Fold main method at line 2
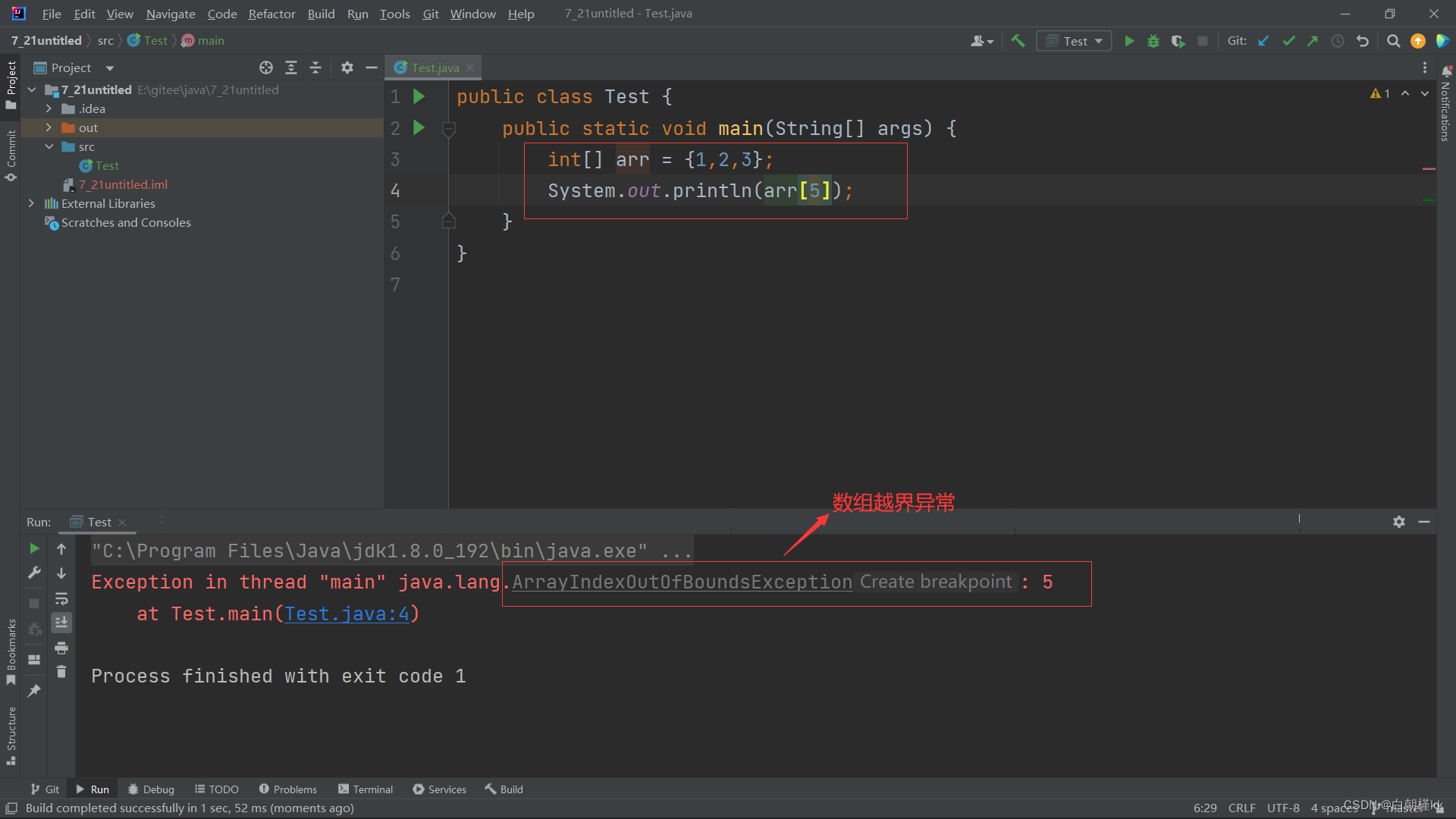The width and height of the screenshot is (1456, 819). pos(448,129)
